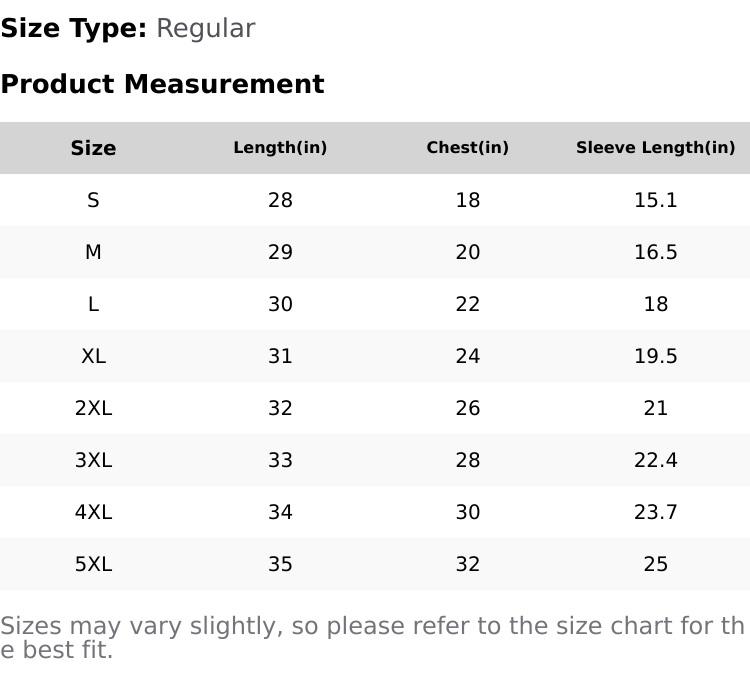Image resolution: width=750 pixels, height=686 pixels.
Task: Select the XL size row label
Action: (x=93, y=356)
